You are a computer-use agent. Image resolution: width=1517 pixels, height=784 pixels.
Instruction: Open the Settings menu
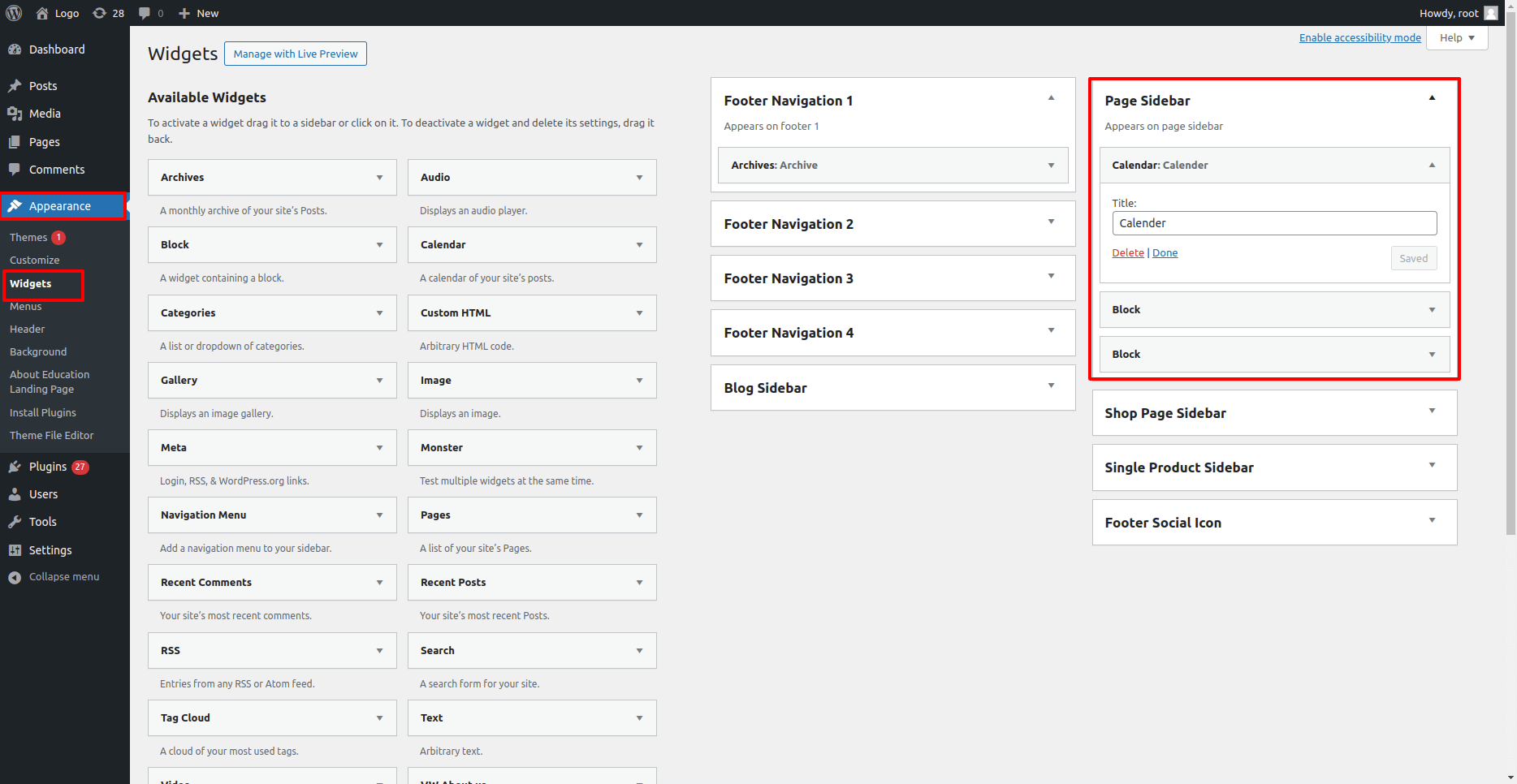50,550
